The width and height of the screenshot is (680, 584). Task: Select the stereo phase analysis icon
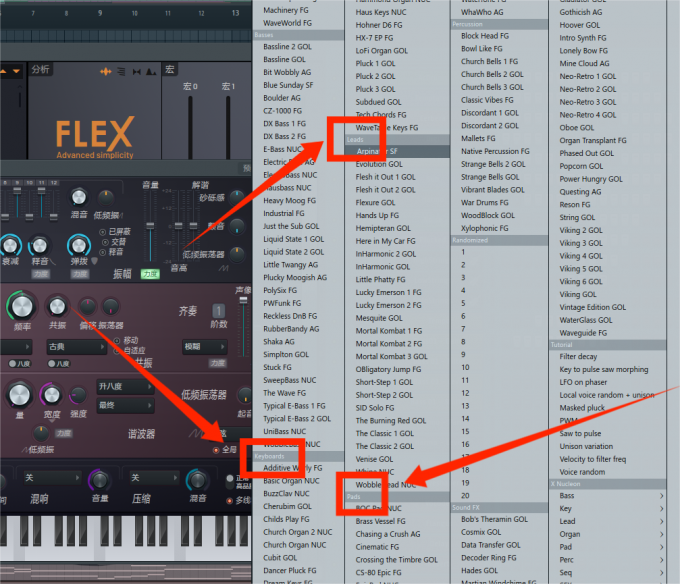coord(137,72)
